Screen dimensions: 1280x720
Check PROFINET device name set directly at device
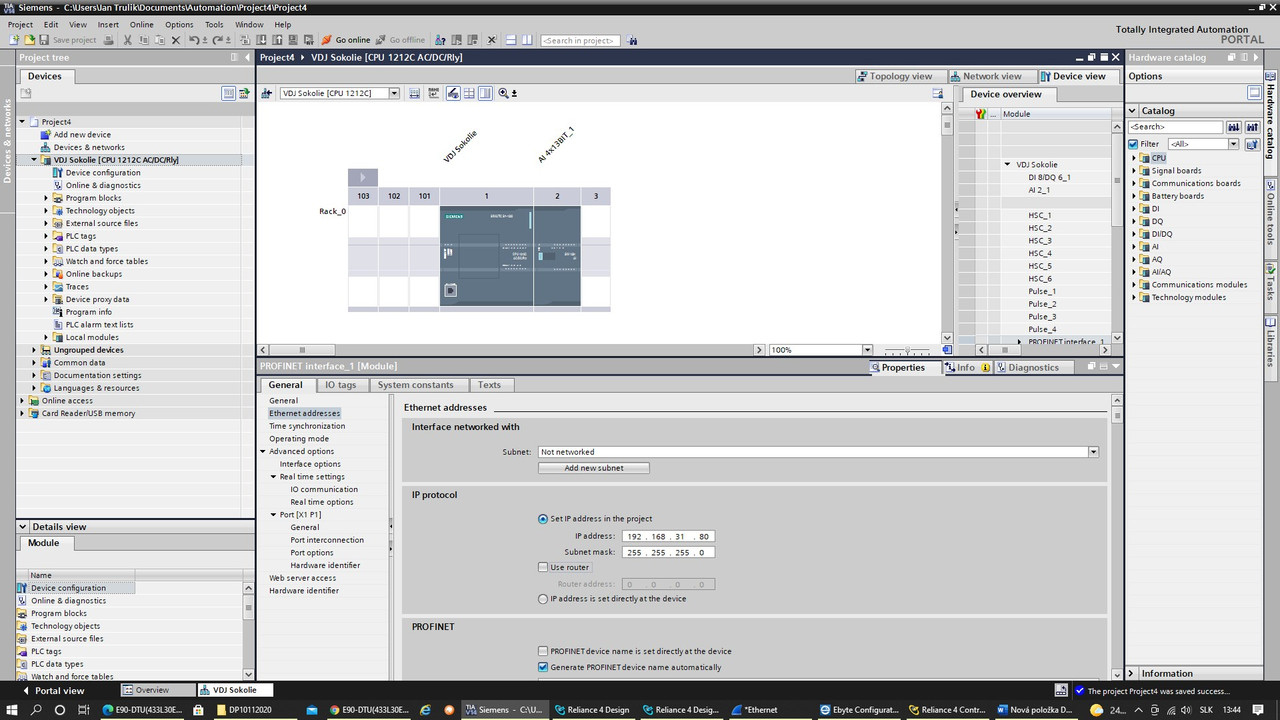(543, 651)
